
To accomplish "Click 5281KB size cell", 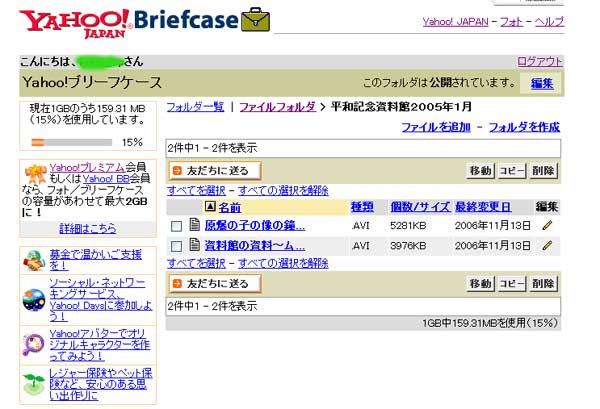I will [408, 226].
